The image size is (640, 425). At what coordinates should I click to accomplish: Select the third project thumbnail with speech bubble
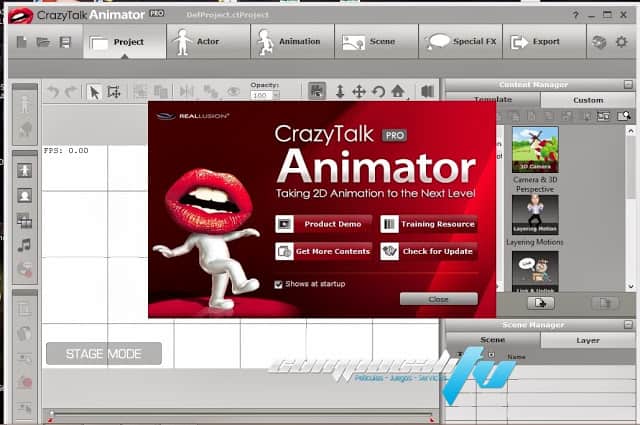coord(535,271)
